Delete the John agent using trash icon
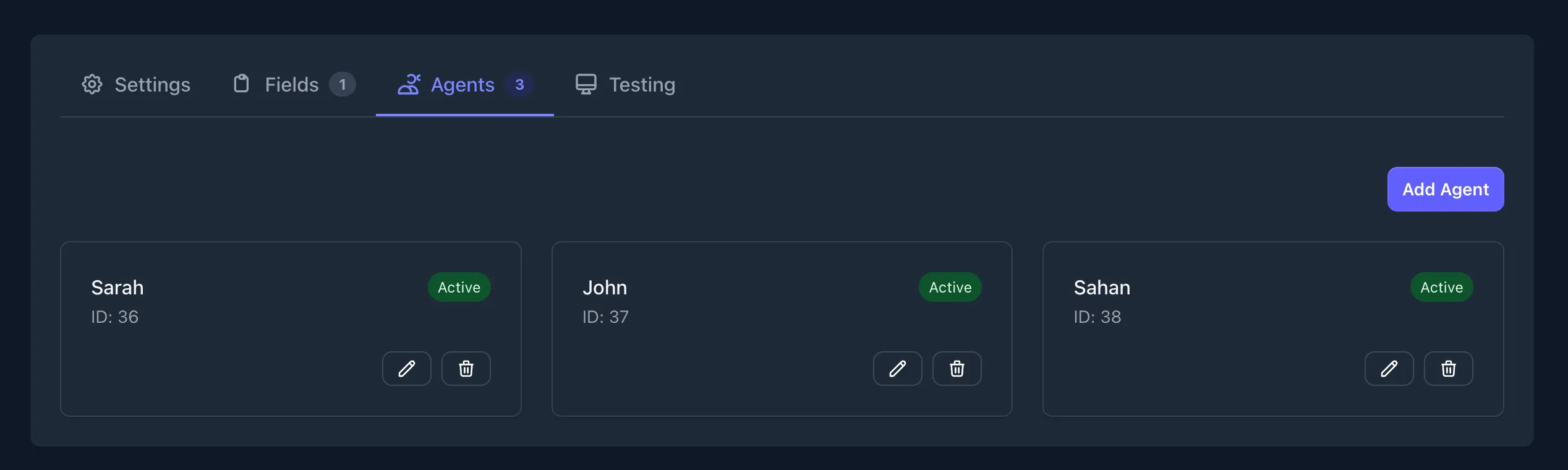 pyautogui.click(x=957, y=369)
